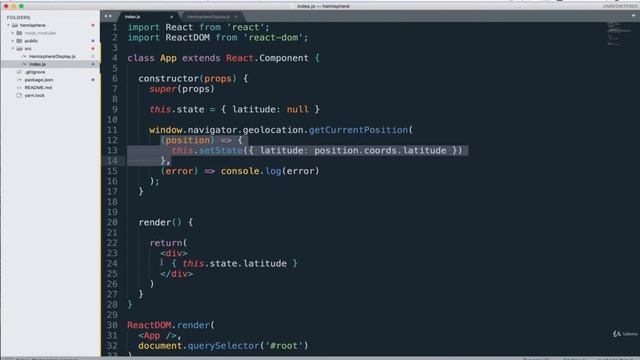Click the public folder icon
The height and width of the screenshot is (360, 640).
coord(20,41)
